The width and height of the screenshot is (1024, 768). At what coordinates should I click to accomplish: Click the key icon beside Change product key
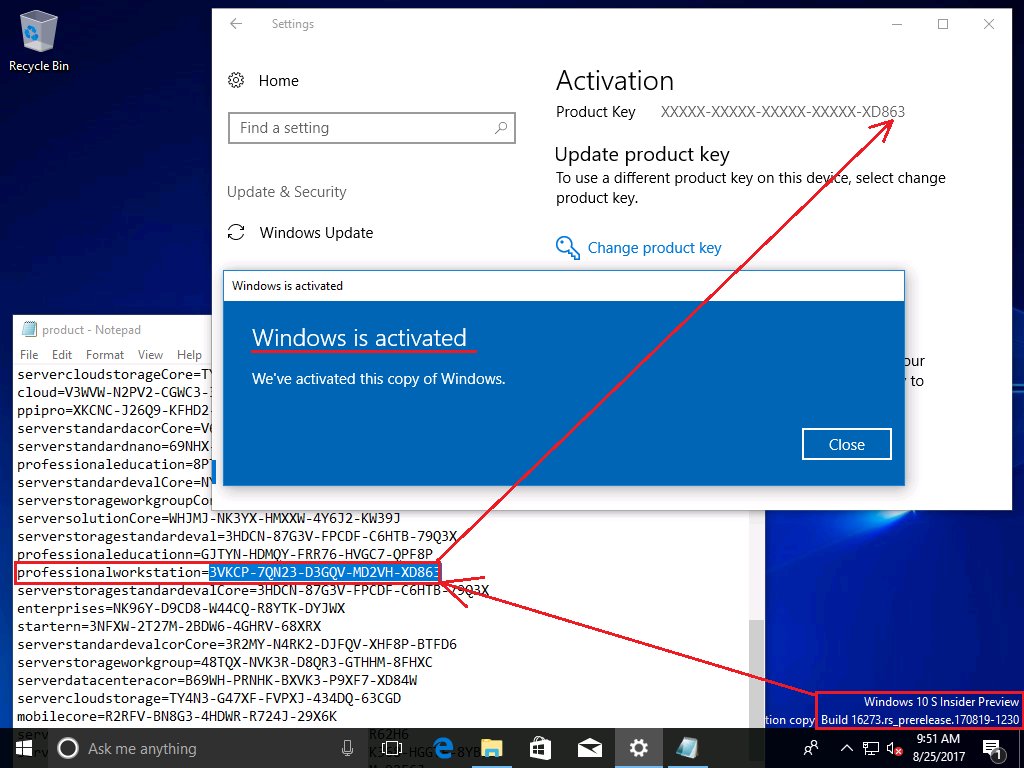pyautogui.click(x=568, y=248)
